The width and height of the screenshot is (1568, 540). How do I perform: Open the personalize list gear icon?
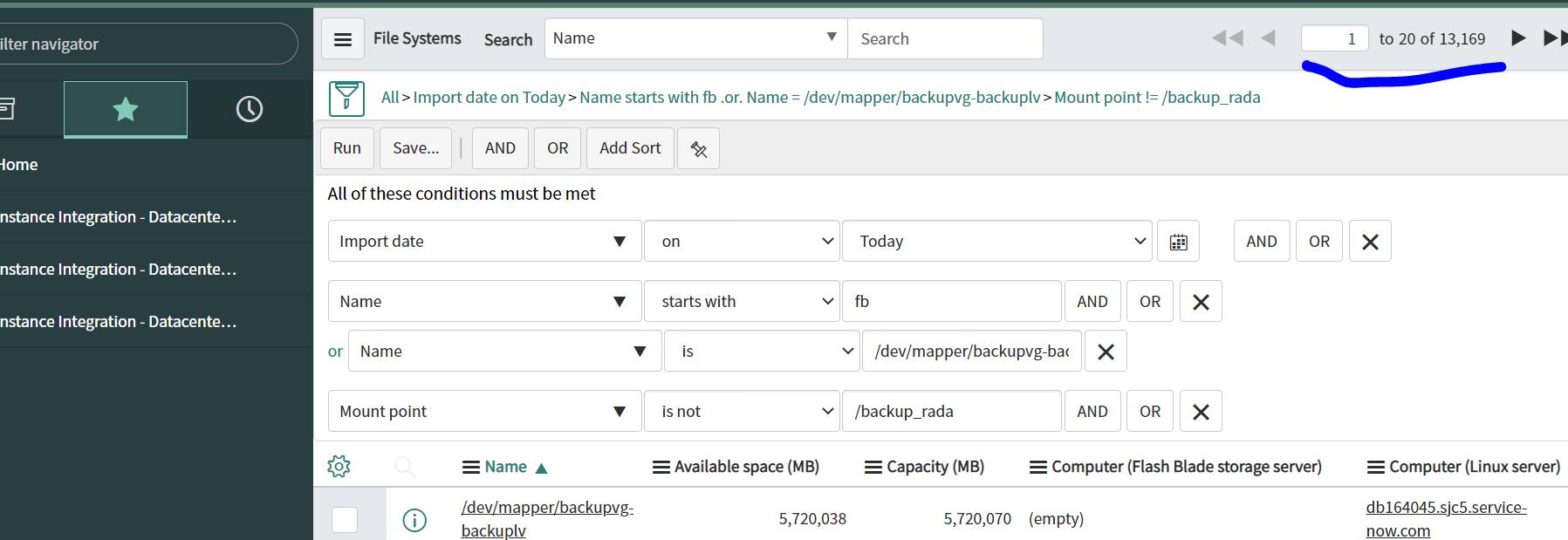pos(339,467)
